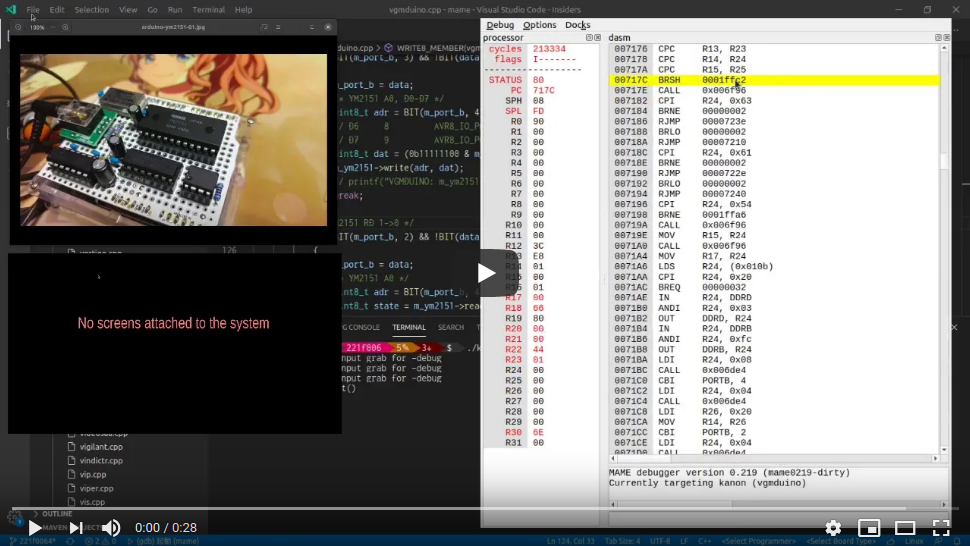Select the highlighted BRSH instruction at 00717C
This screenshot has height=546, width=970.
click(x=774, y=80)
